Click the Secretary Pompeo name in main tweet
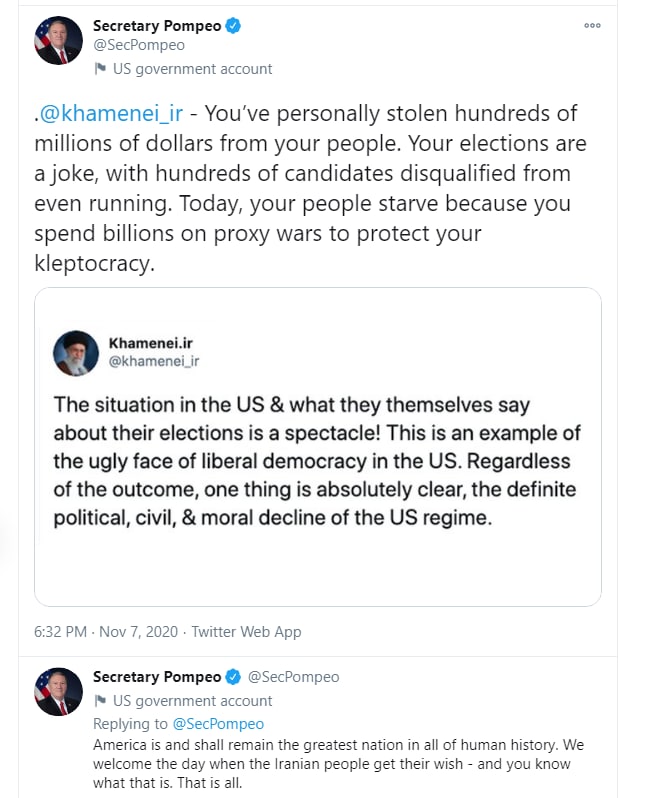The height and width of the screenshot is (798, 647). click(157, 26)
